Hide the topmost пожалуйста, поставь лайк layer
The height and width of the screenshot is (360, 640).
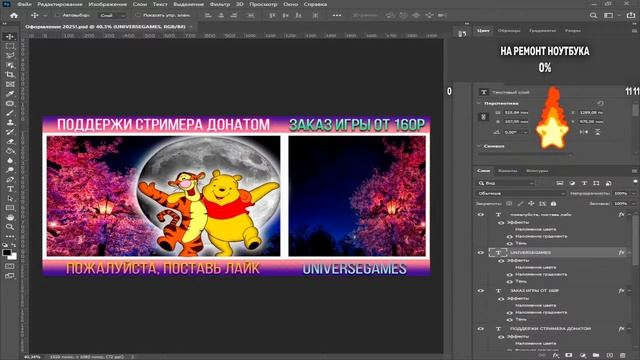click(x=481, y=214)
